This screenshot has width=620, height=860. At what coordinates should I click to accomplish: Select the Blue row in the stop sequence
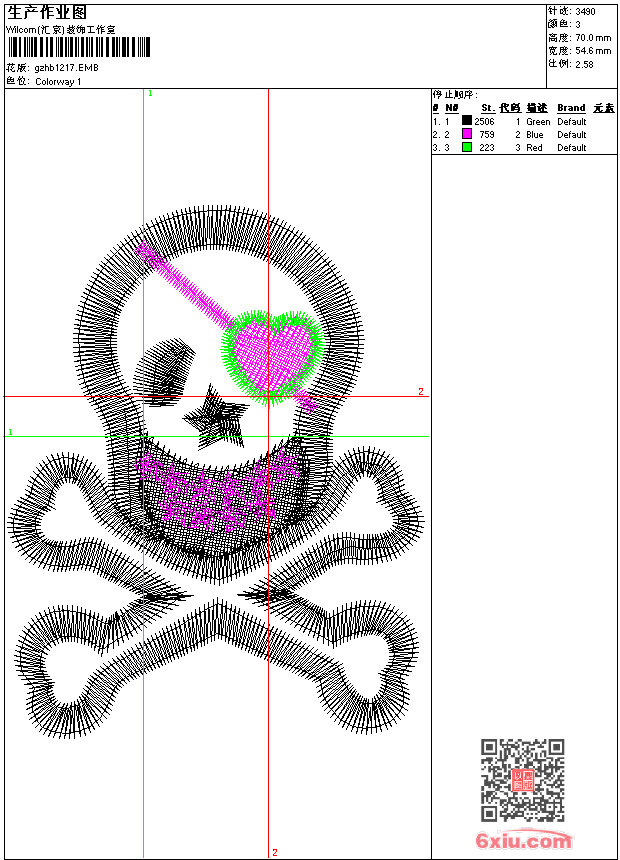(535, 134)
